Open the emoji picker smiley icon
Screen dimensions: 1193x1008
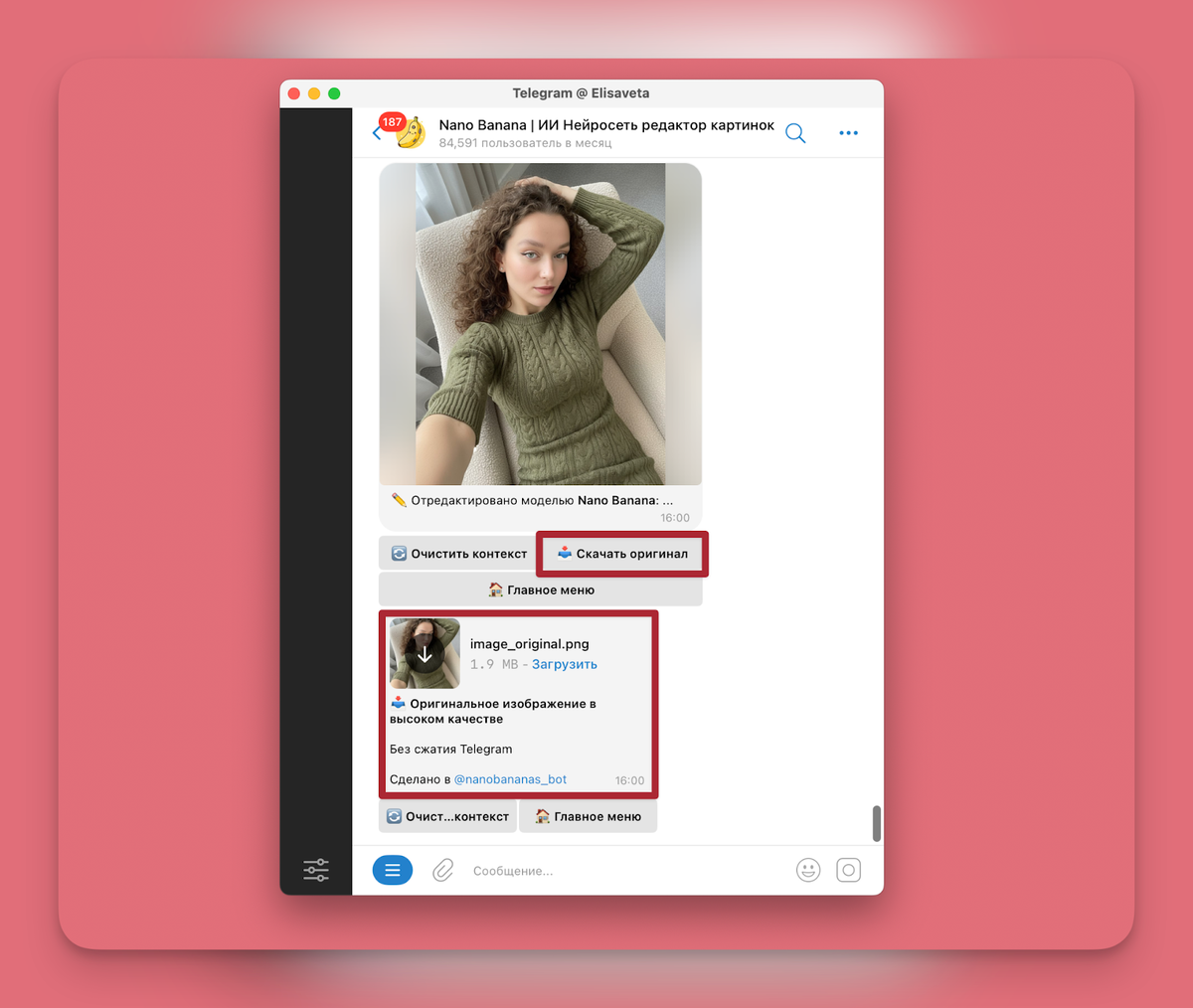(808, 871)
